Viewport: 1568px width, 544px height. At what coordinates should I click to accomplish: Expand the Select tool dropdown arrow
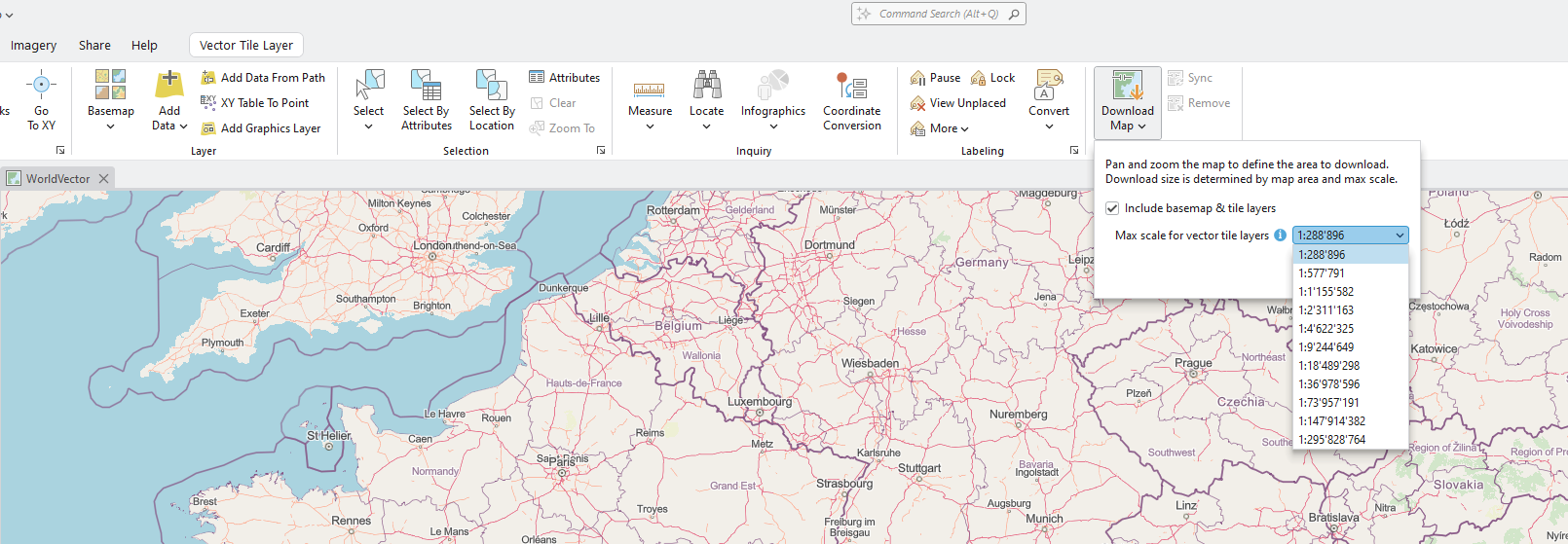click(x=368, y=127)
